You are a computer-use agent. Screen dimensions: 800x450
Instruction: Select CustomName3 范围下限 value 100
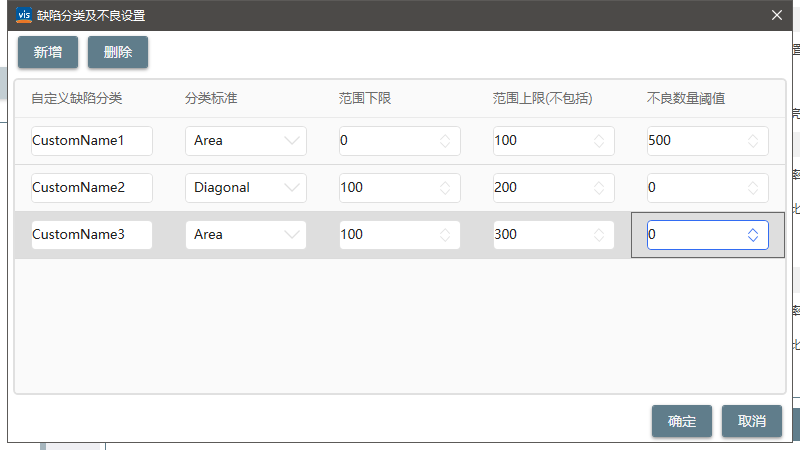coord(352,234)
